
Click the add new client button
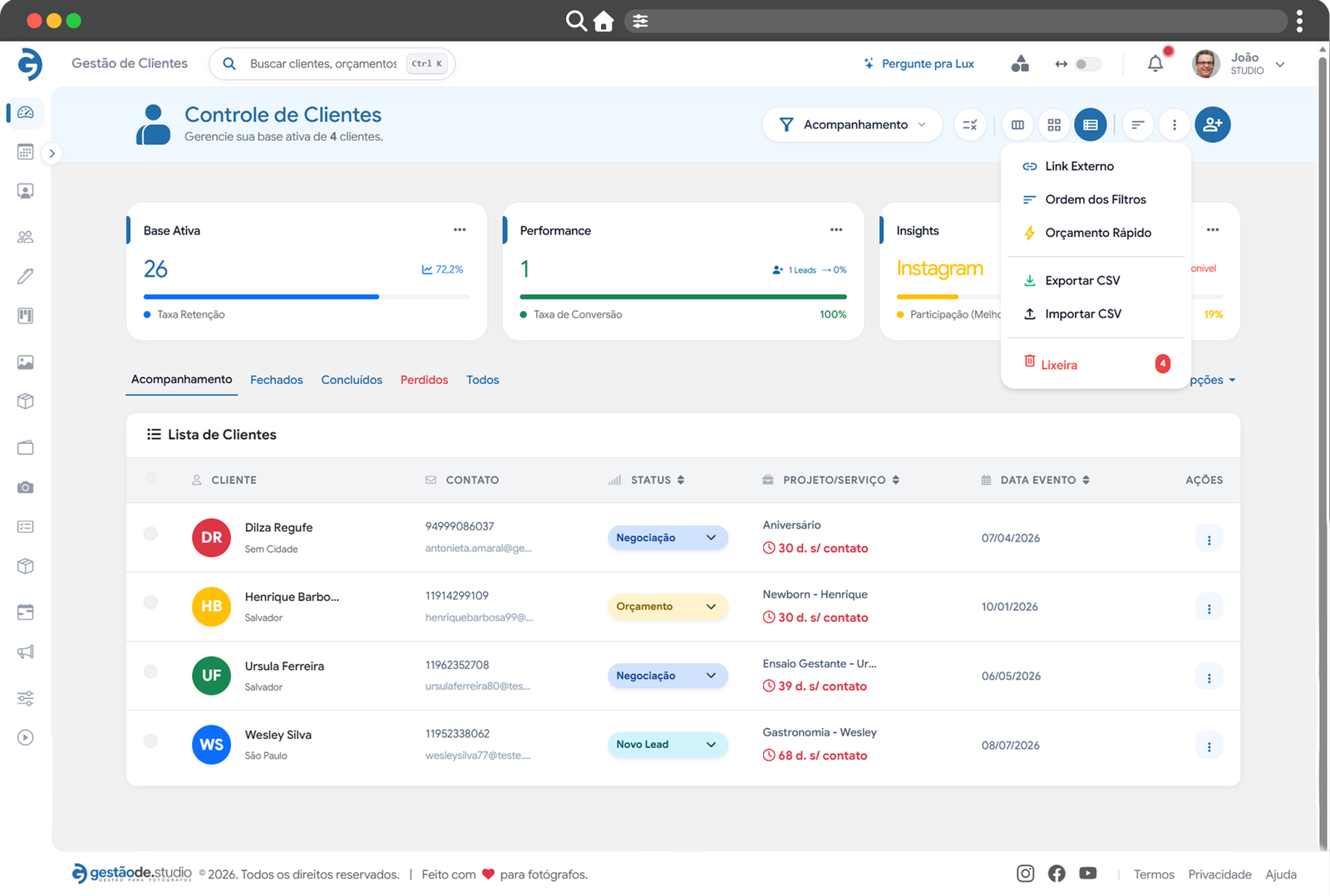pyautogui.click(x=1213, y=125)
